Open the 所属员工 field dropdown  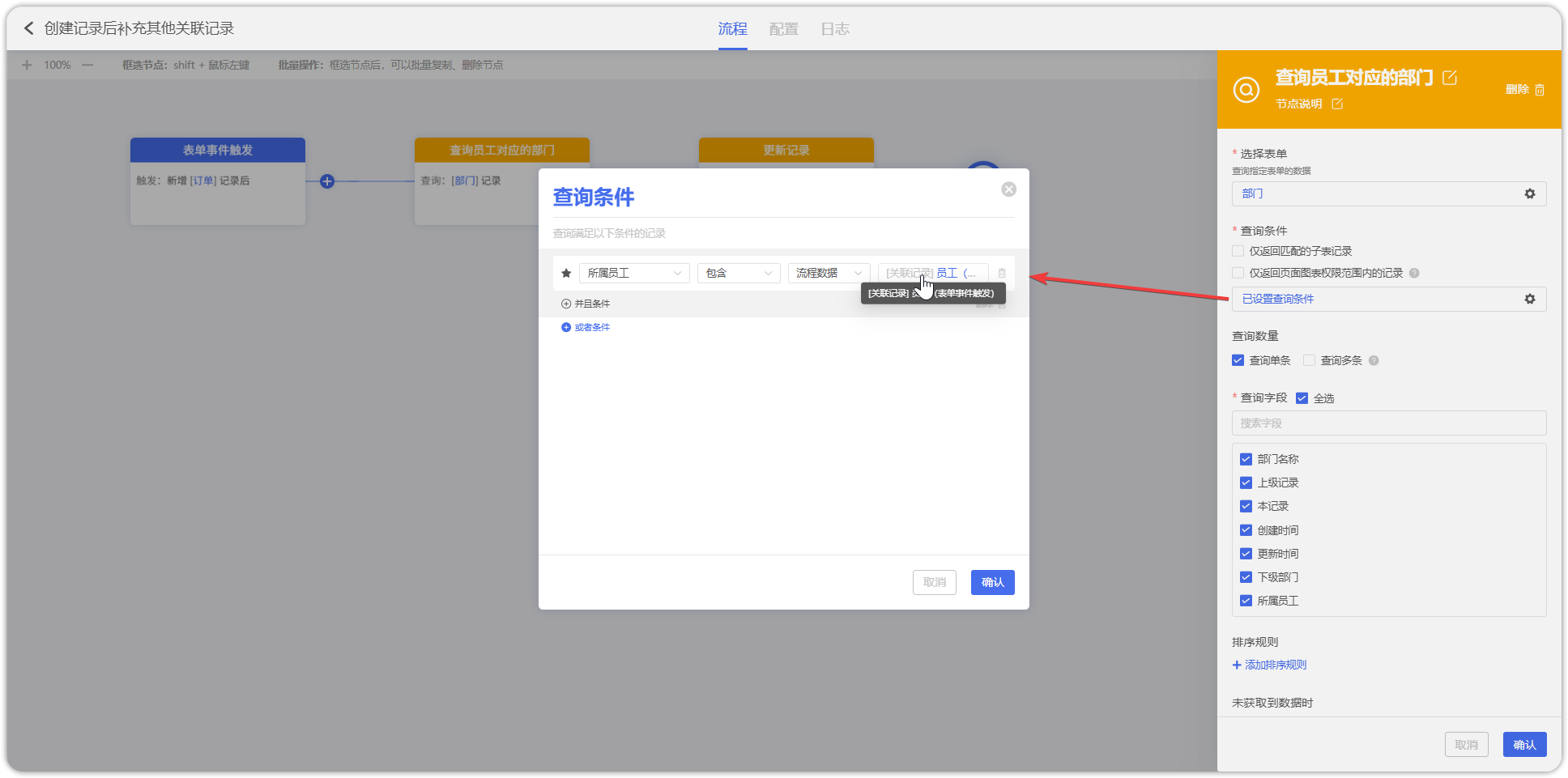tap(634, 274)
